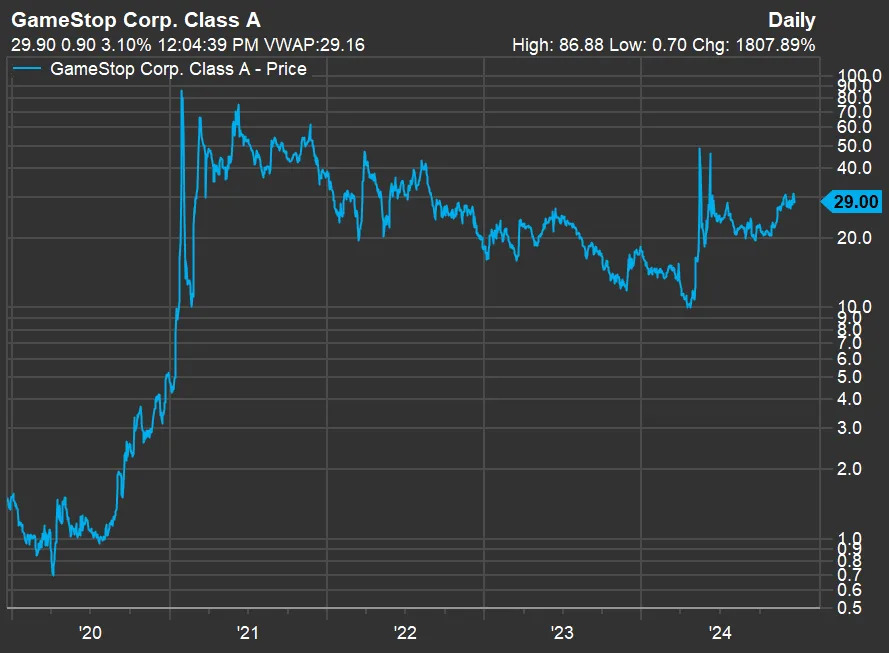The image size is (889, 653).
Task: Click the High: 86.88 value
Action: [558, 45]
